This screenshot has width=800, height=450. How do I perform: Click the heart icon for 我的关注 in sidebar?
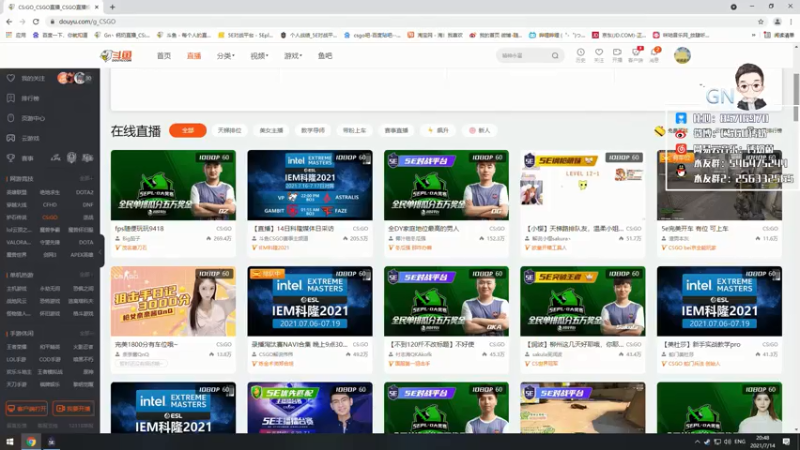pyautogui.click(x=11, y=78)
